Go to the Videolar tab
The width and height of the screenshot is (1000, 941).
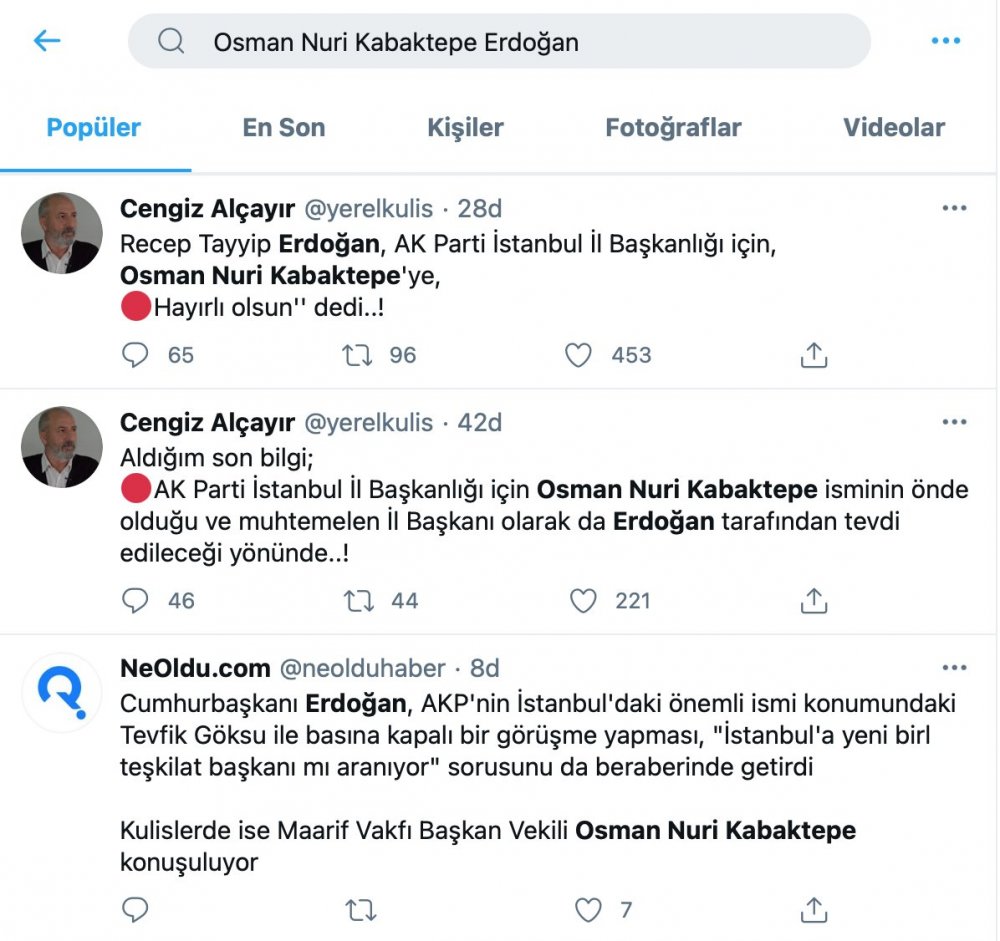click(x=893, y=128)
